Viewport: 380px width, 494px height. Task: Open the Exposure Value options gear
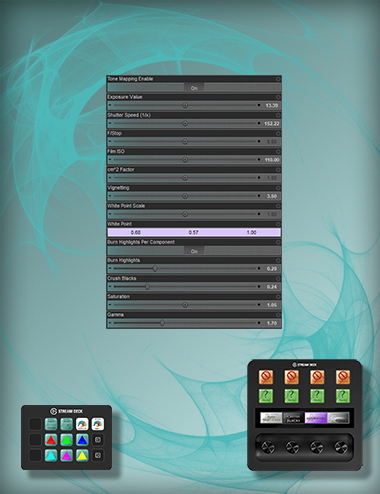[278, 97]
